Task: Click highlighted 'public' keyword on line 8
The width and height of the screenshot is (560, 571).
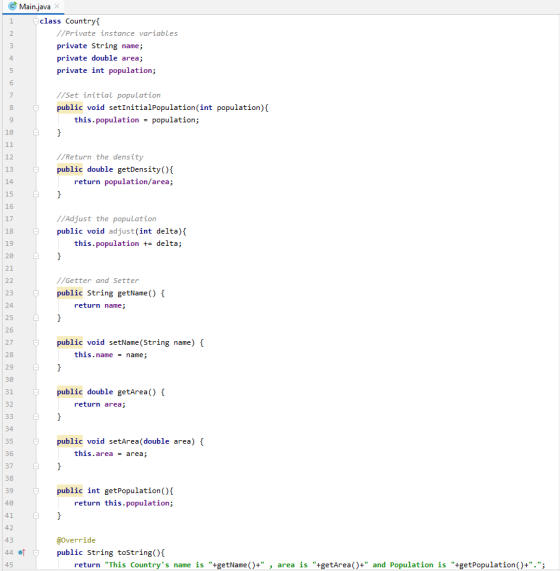Action: point(70,107)
